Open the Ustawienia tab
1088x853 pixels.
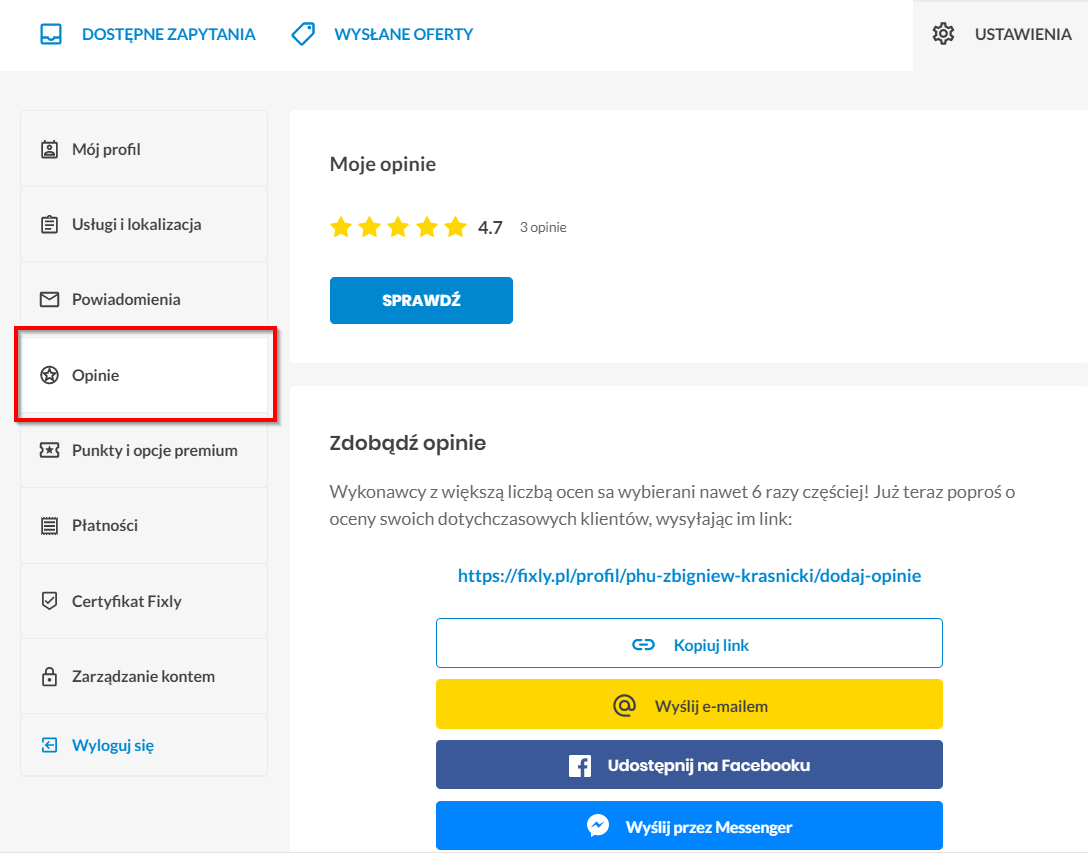tap(1001, 34)
